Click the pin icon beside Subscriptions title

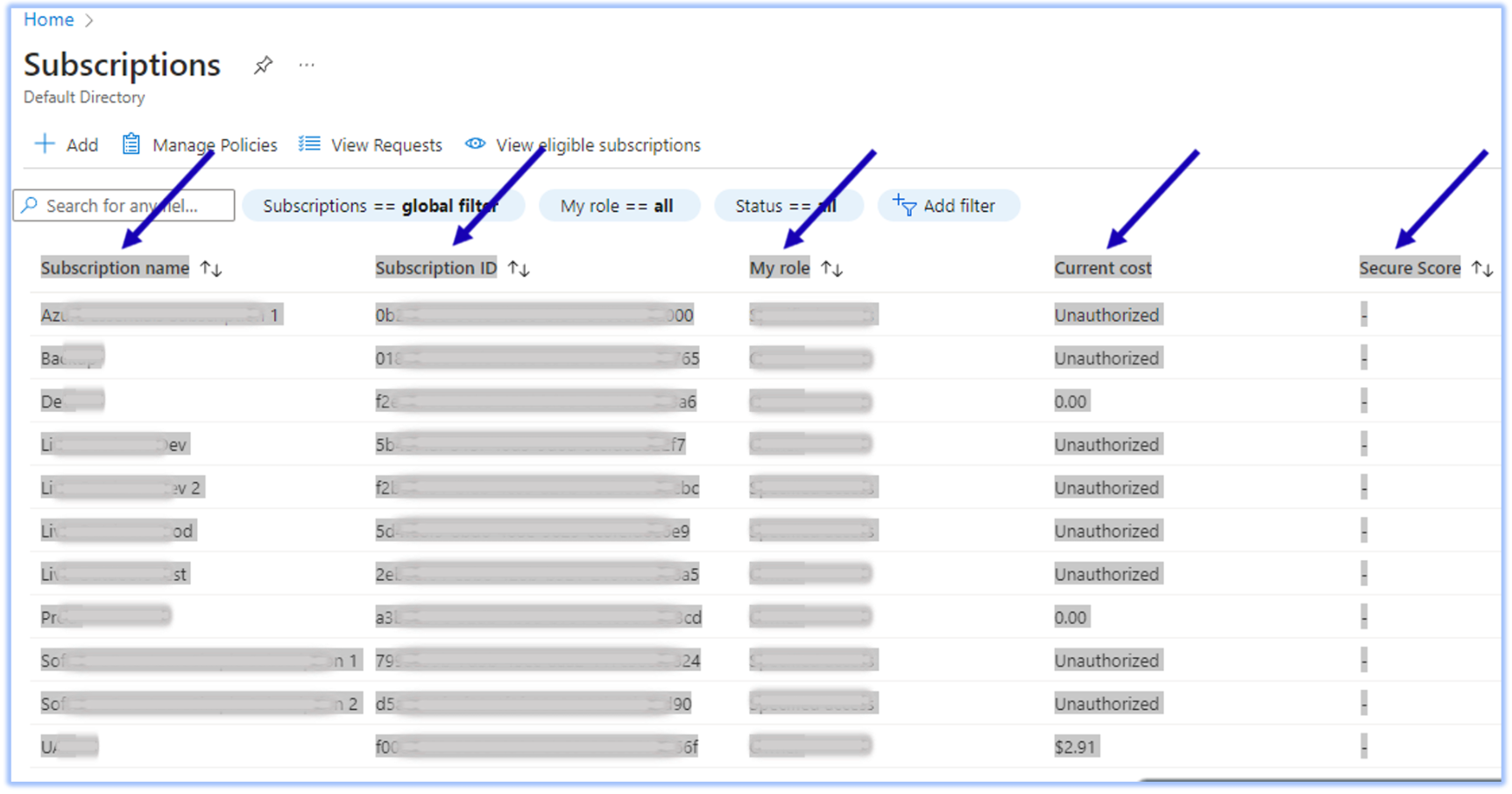(x=263, y=66)
